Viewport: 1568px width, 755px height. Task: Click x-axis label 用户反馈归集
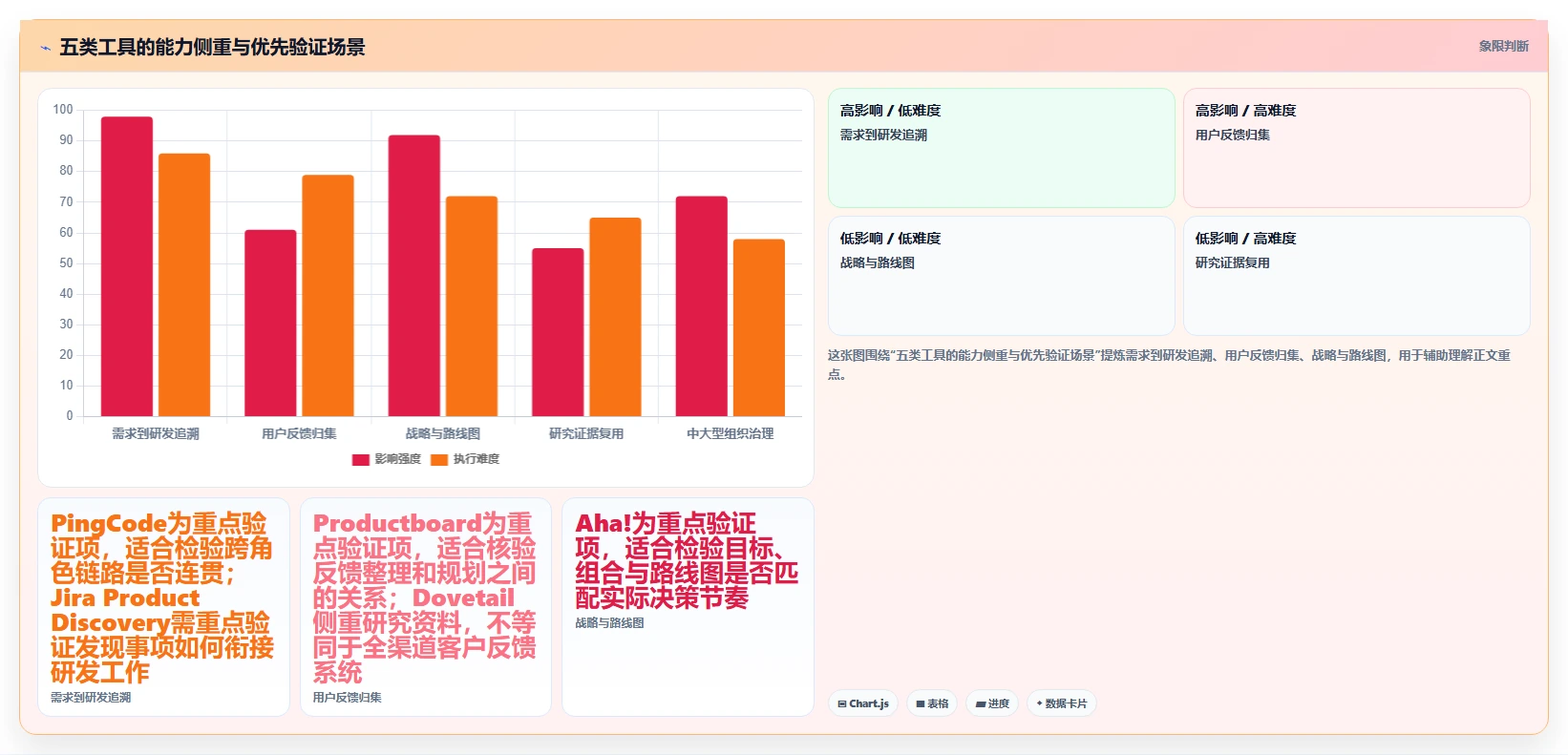pos(299,433)
